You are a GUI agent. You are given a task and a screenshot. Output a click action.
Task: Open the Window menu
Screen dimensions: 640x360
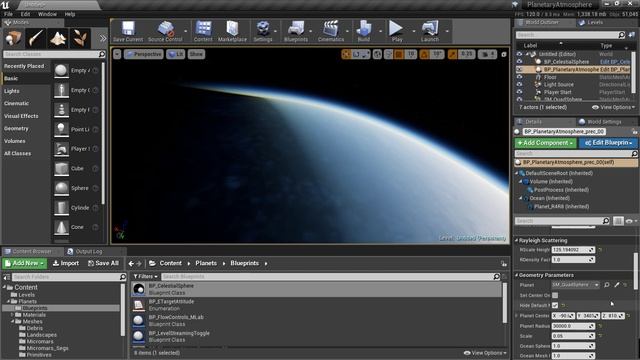[x=47, y=14]
